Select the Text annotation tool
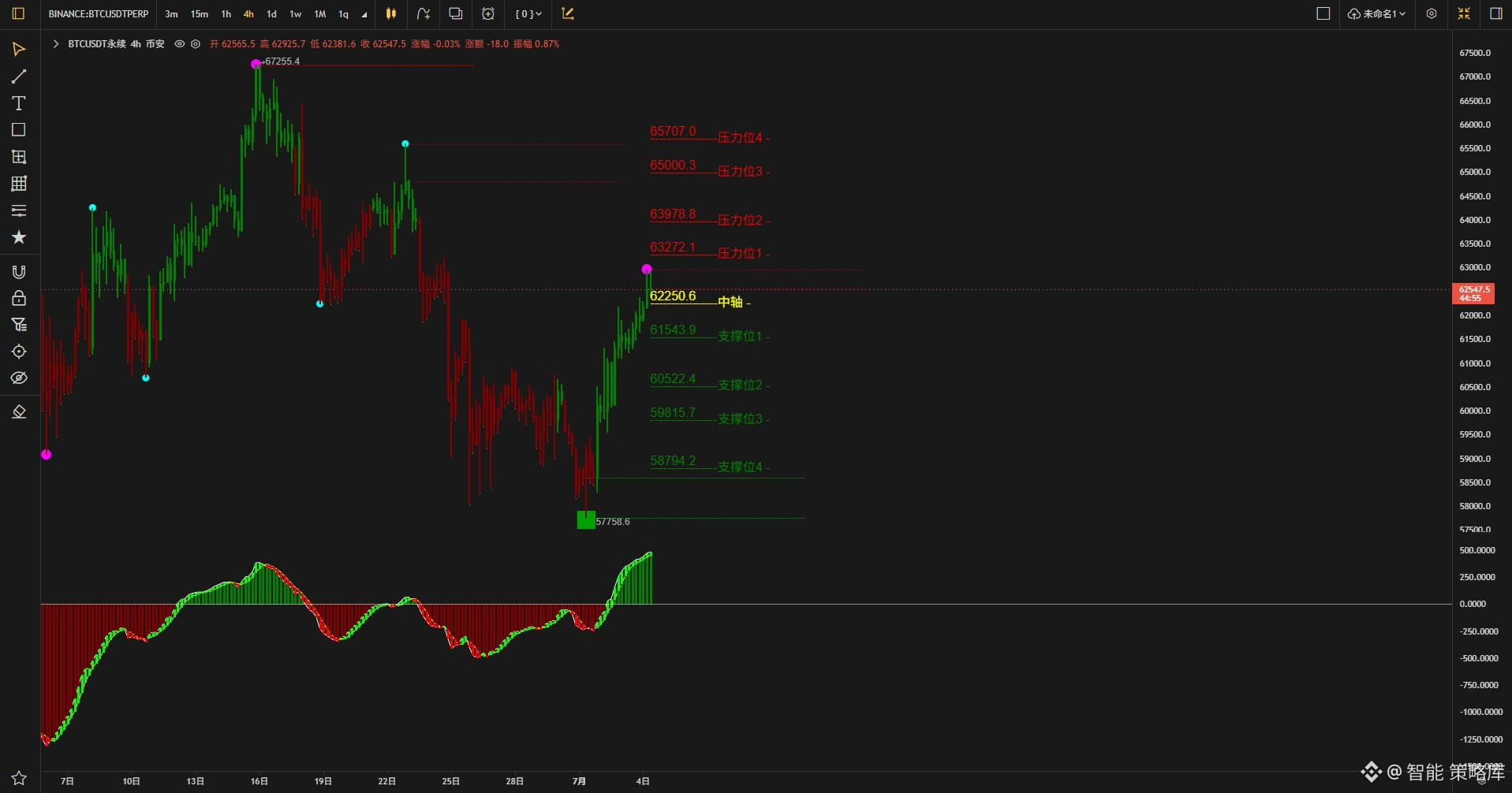The image size is (1512, 793). 19,103
